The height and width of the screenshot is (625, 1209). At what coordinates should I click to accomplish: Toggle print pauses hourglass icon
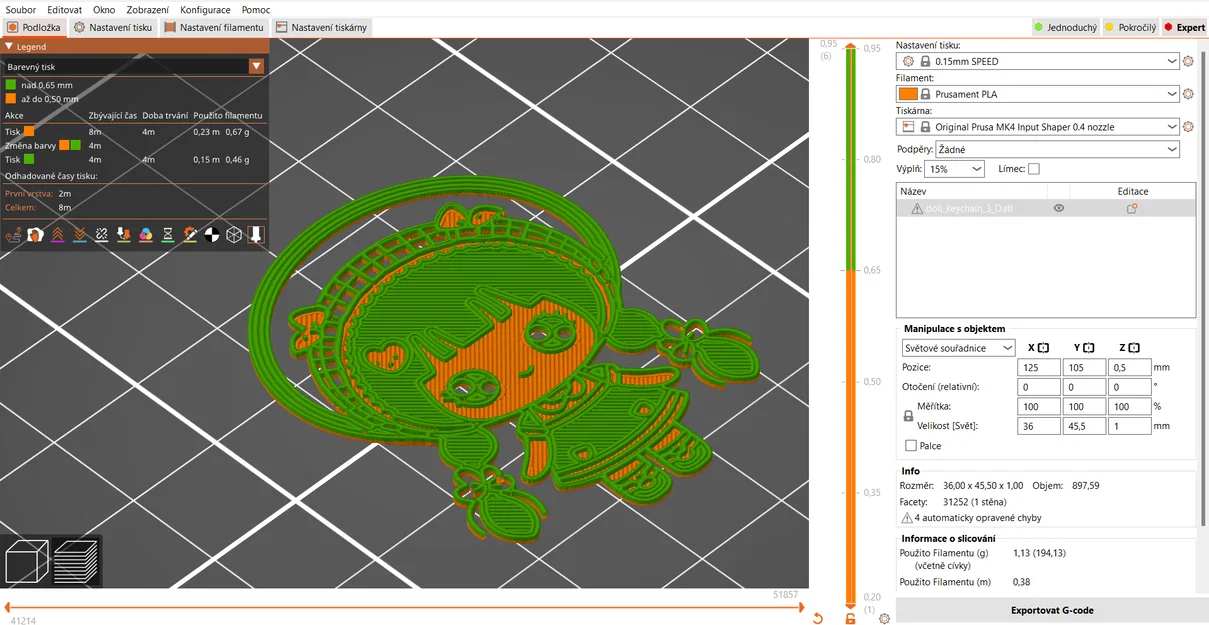point(168,235)
